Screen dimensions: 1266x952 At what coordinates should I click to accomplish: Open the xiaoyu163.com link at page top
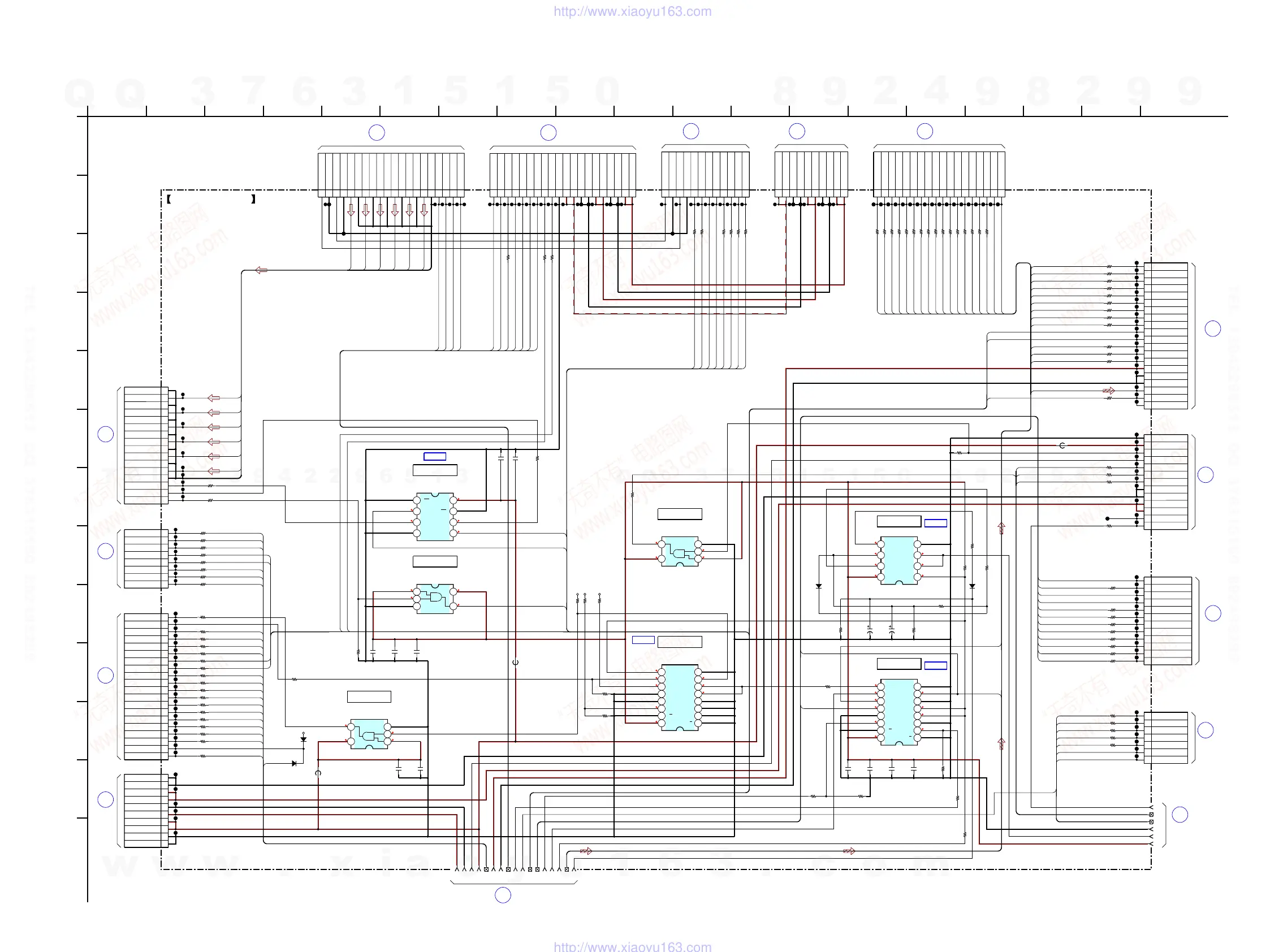click(x=632, y=11)
